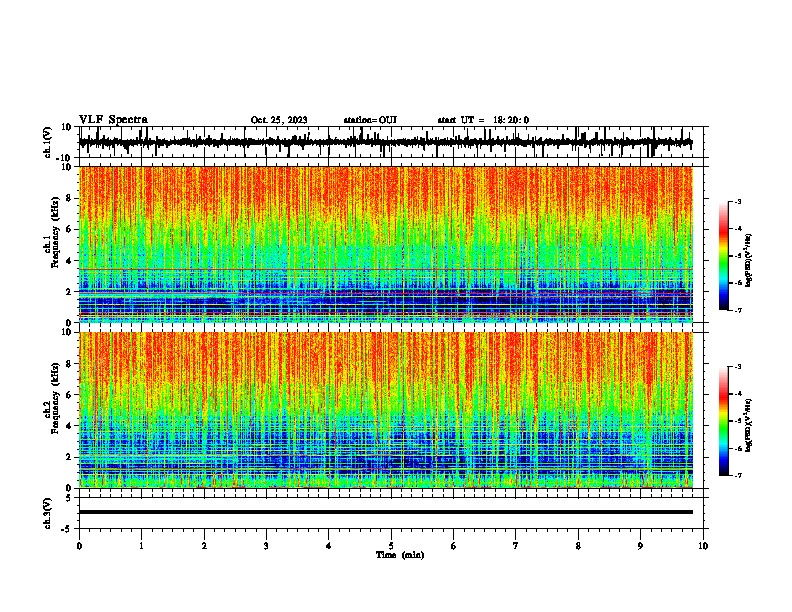The height and width of the screenshot is (612, 792).
Task: Click the ch.1 voltage waveform trace
Action: 385,142
